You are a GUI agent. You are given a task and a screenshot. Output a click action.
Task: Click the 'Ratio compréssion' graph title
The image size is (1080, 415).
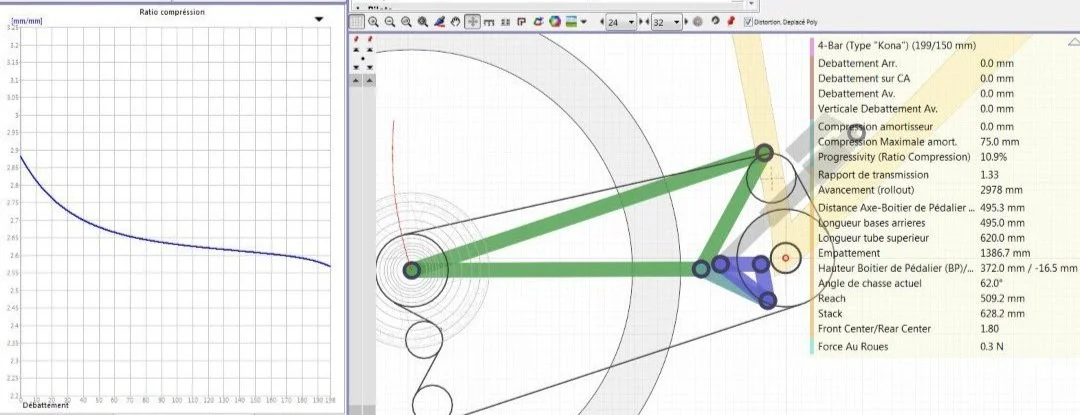pyautogui.click(x=172, y=12)
